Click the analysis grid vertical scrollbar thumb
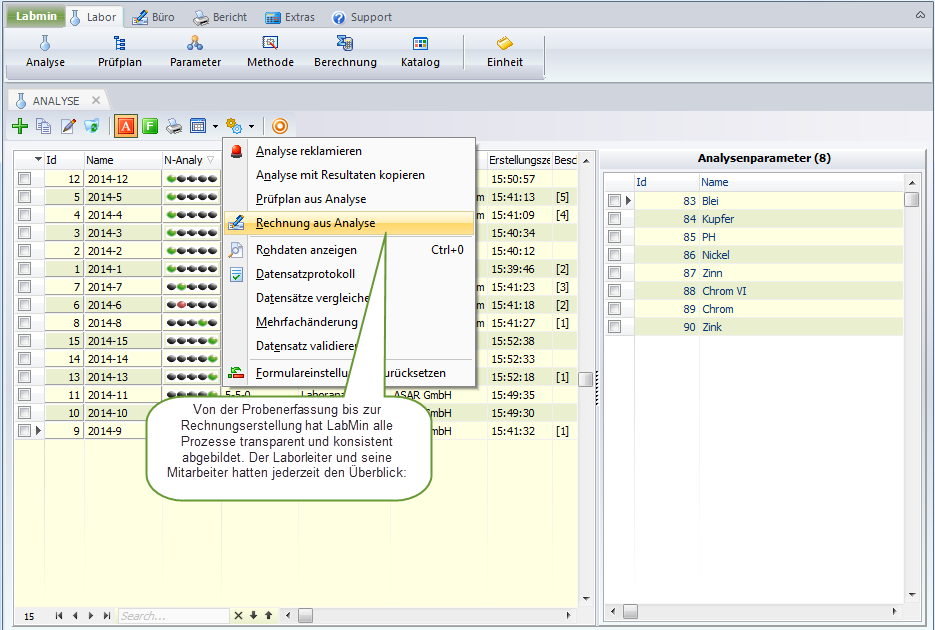Screen dimensions: 935x630 click(586, 379)
